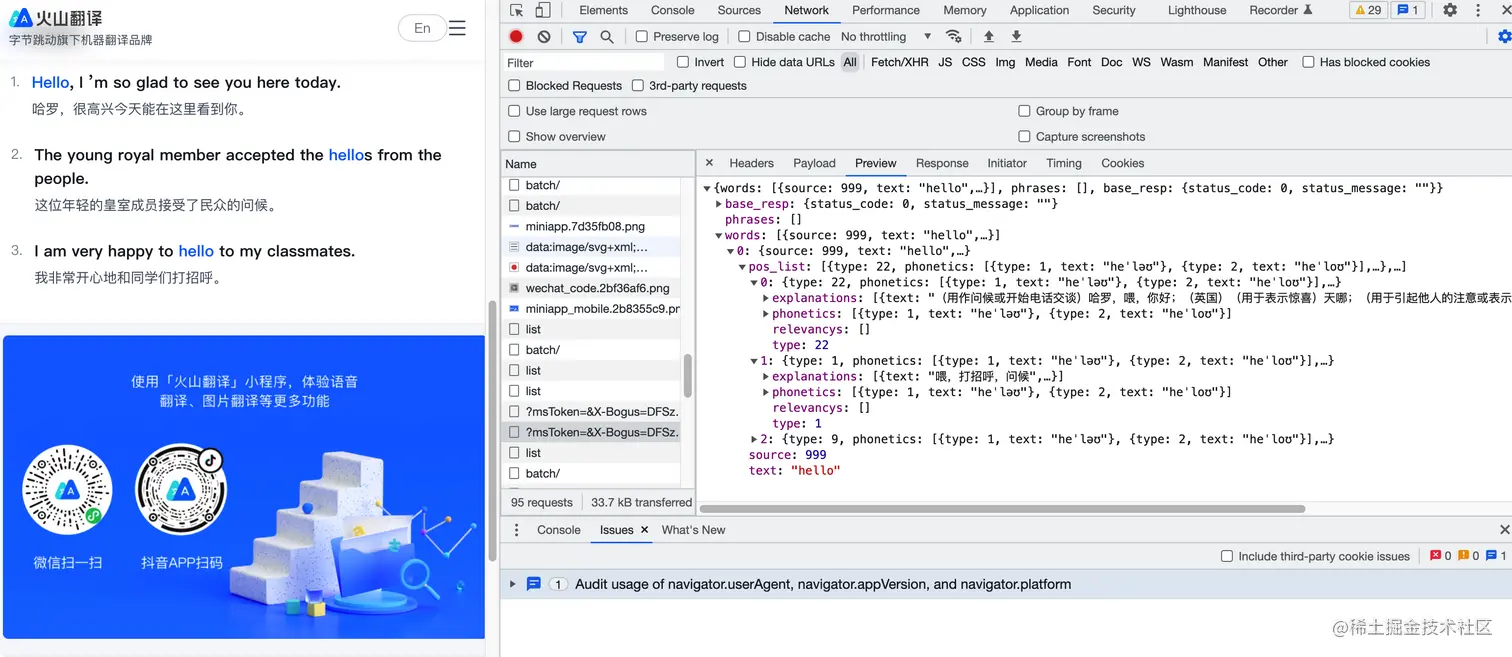Switch to the Elements panel tab

(x=603, y=10)
